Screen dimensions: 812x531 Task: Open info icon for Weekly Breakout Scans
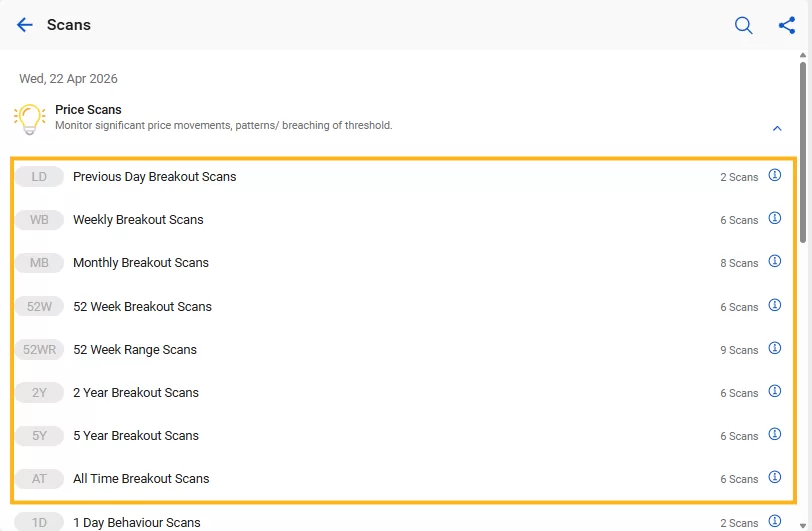(x=774, y=219)
